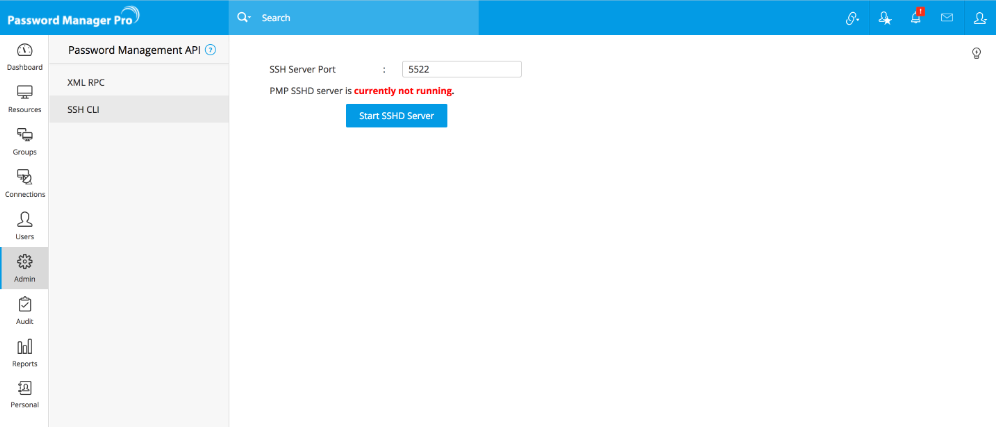Open the user account profile menu
This screenshot has height=427, width=996.
pos(979,18)
